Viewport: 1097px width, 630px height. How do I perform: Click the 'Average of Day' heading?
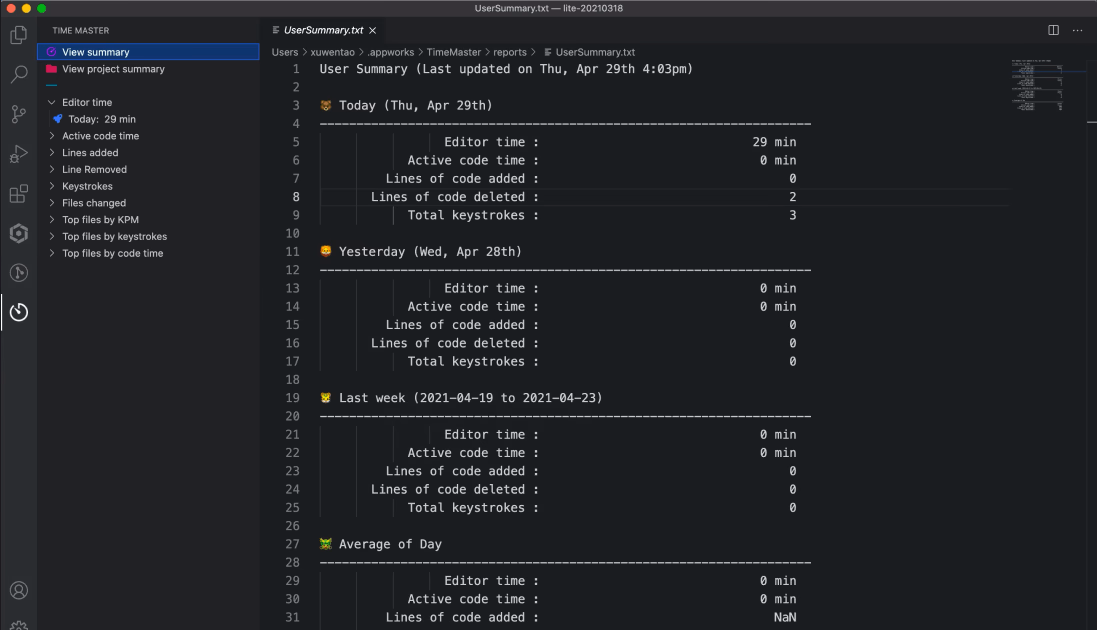tap(390, 544)
